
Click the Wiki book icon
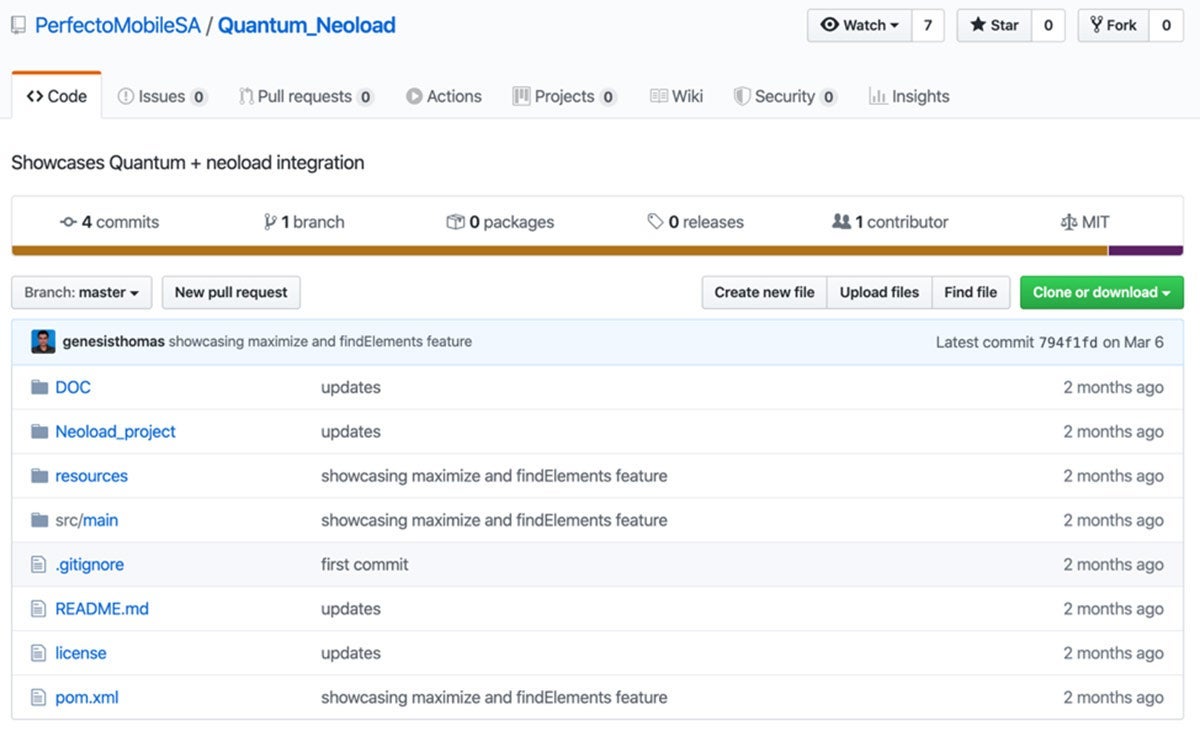(x=659, y=96)
